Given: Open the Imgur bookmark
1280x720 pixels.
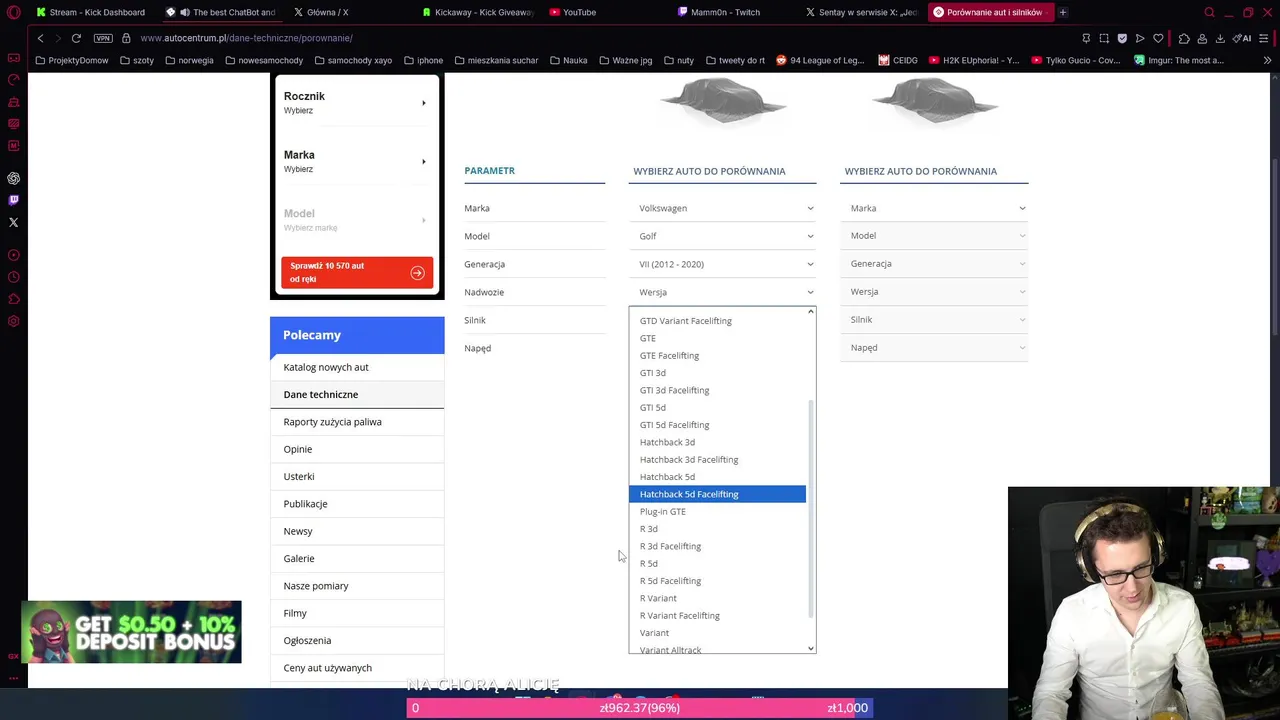Looking at the screenshot, I should click(1179, 60).
